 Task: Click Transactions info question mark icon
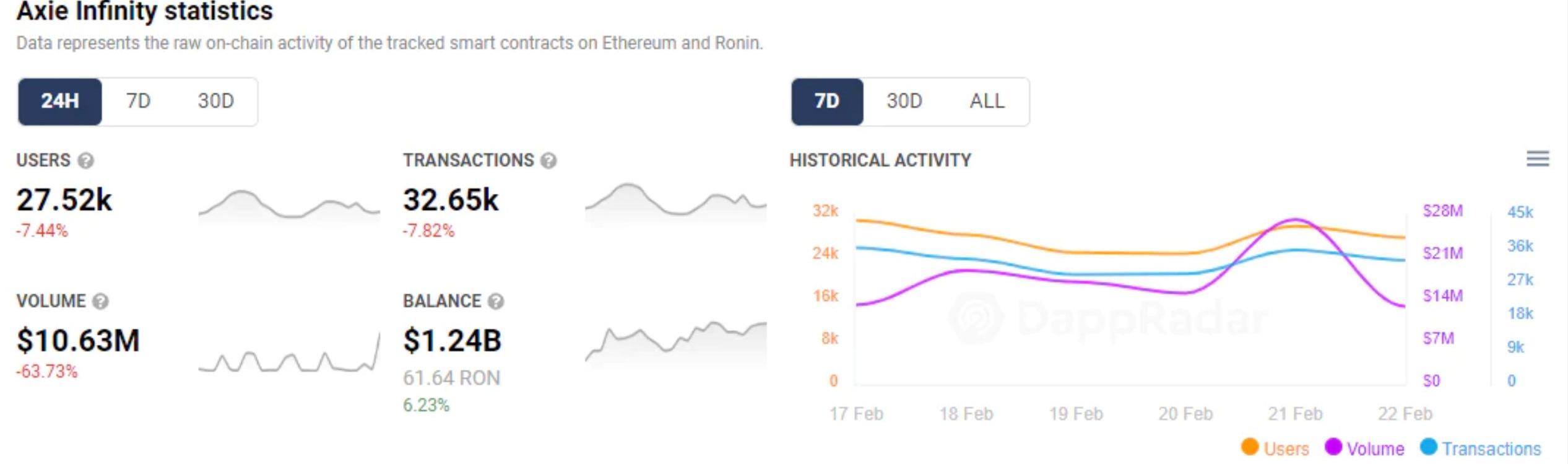point(548,161)
